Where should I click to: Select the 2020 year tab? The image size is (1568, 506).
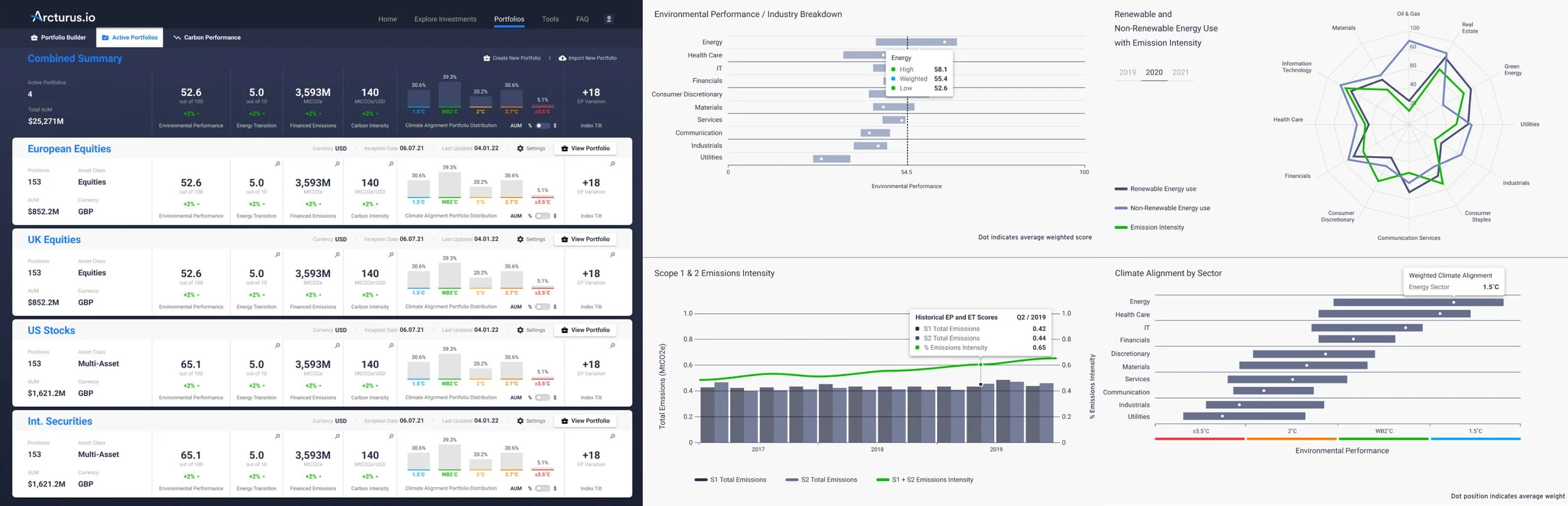(1154, 73)
